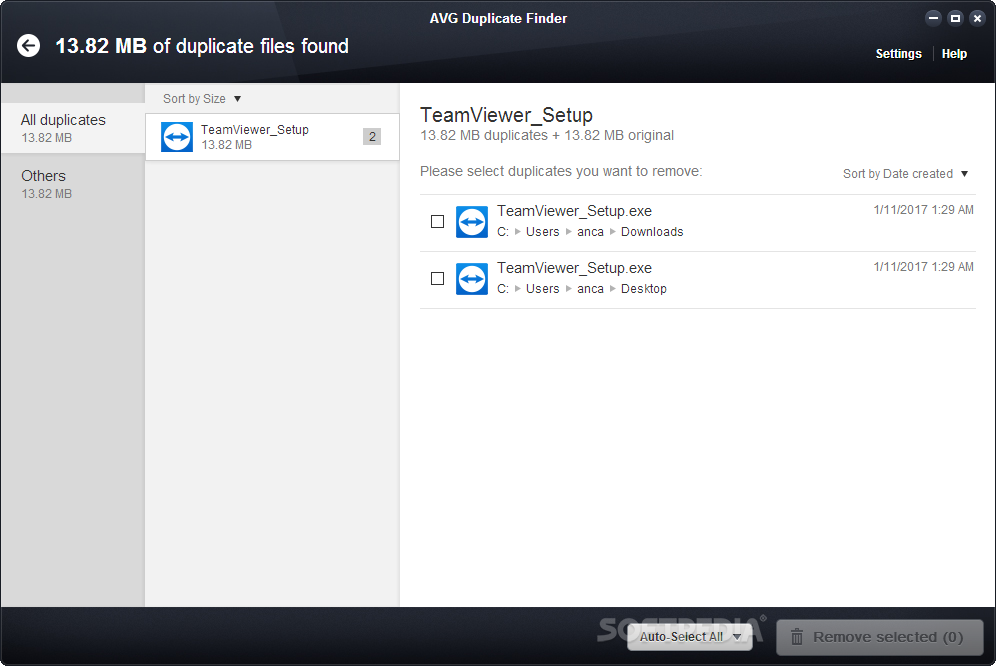Minimize the AVG Duplicate Finder window
This screenshot has width=996, height=666.
(933, 18)
